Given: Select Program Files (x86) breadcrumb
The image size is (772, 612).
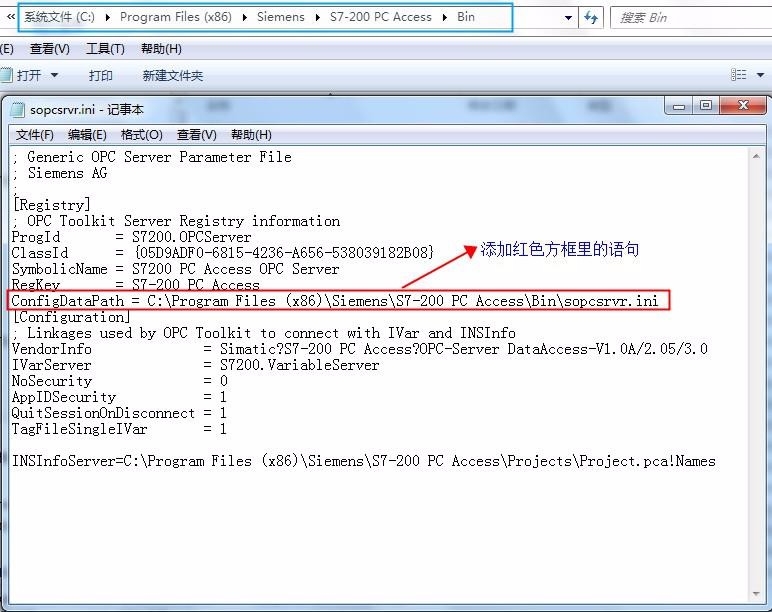Looking at the screenshot, I should [x=176, y=17].
